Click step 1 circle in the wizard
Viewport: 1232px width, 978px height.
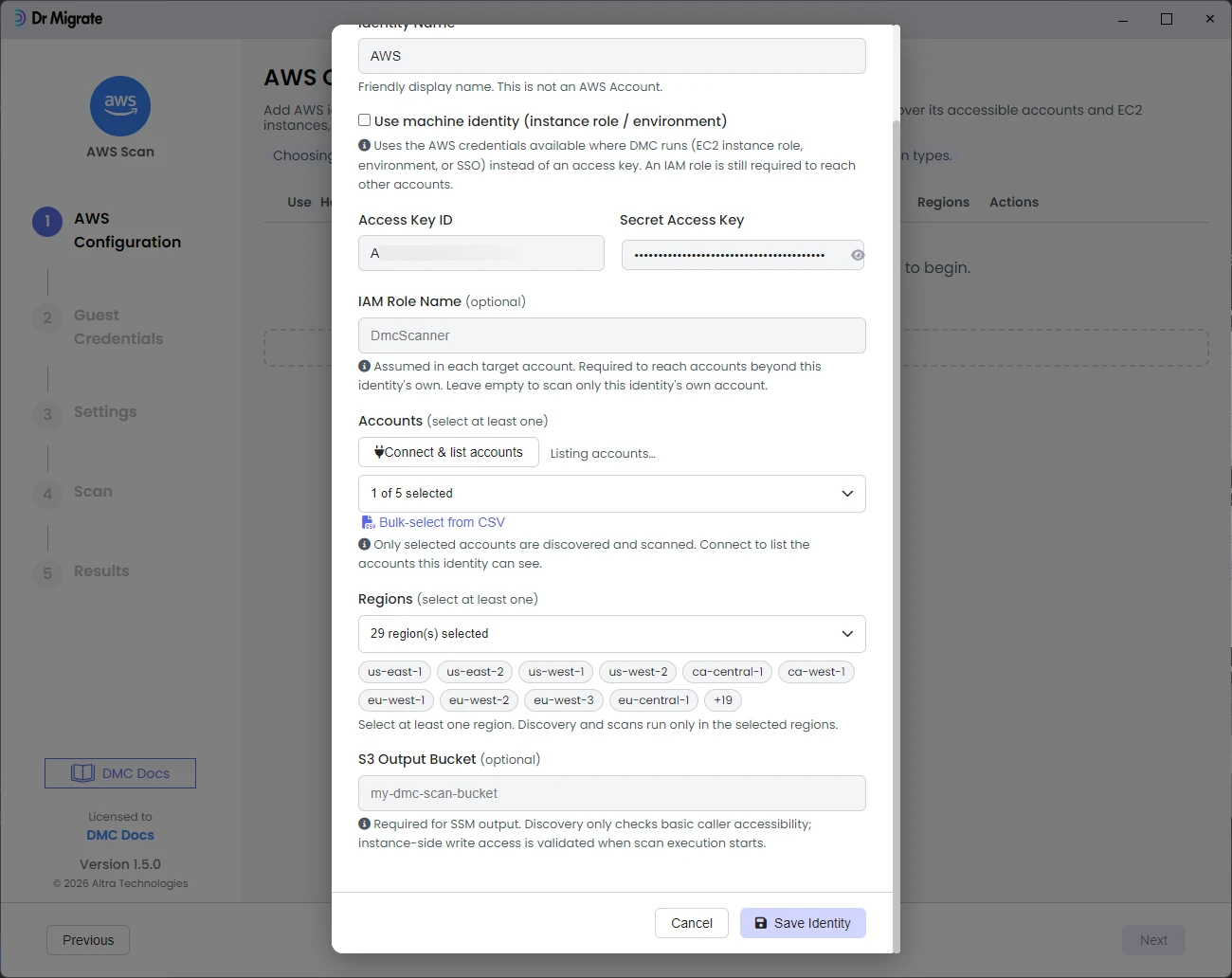click(x=47, y=222)
